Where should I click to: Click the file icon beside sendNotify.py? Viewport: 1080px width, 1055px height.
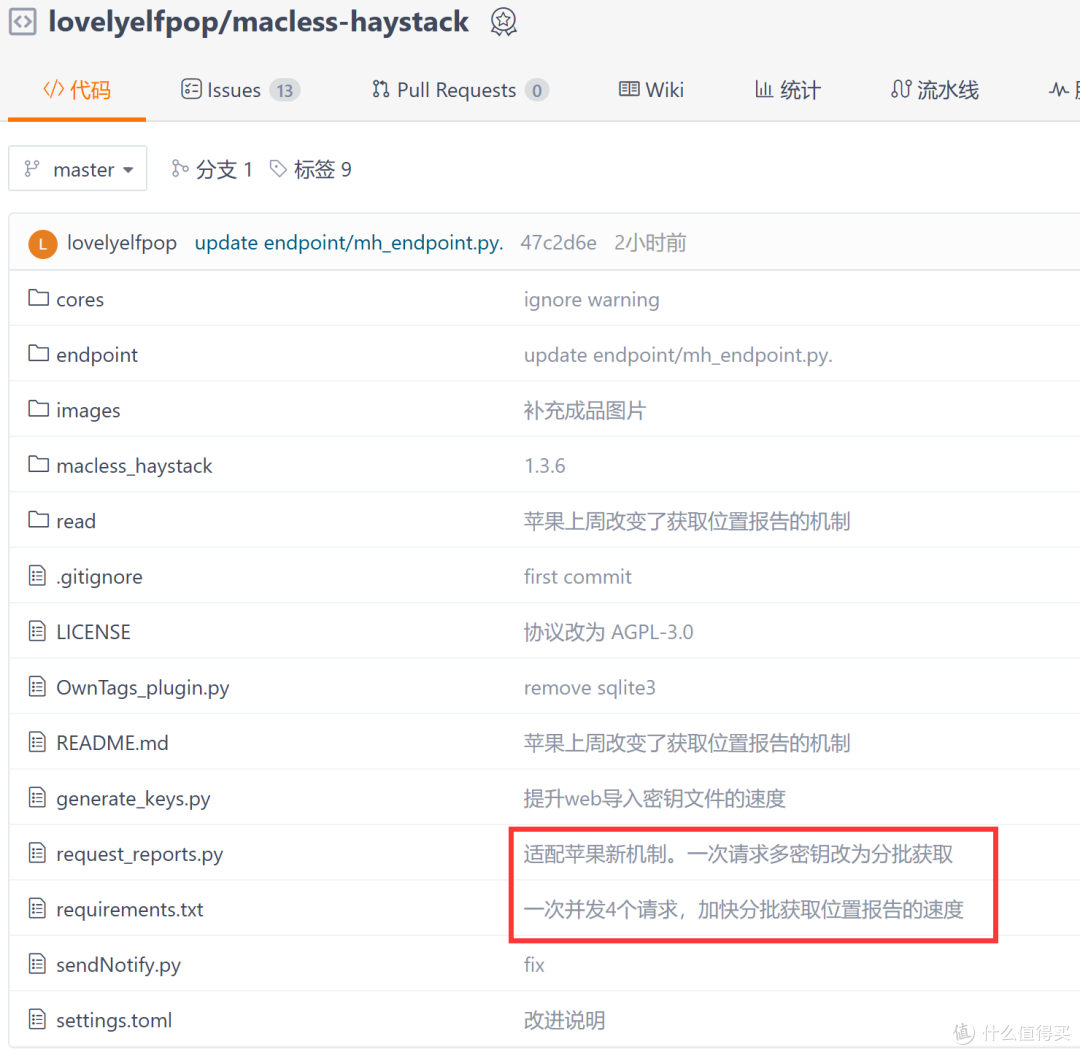tap(37, 964)
